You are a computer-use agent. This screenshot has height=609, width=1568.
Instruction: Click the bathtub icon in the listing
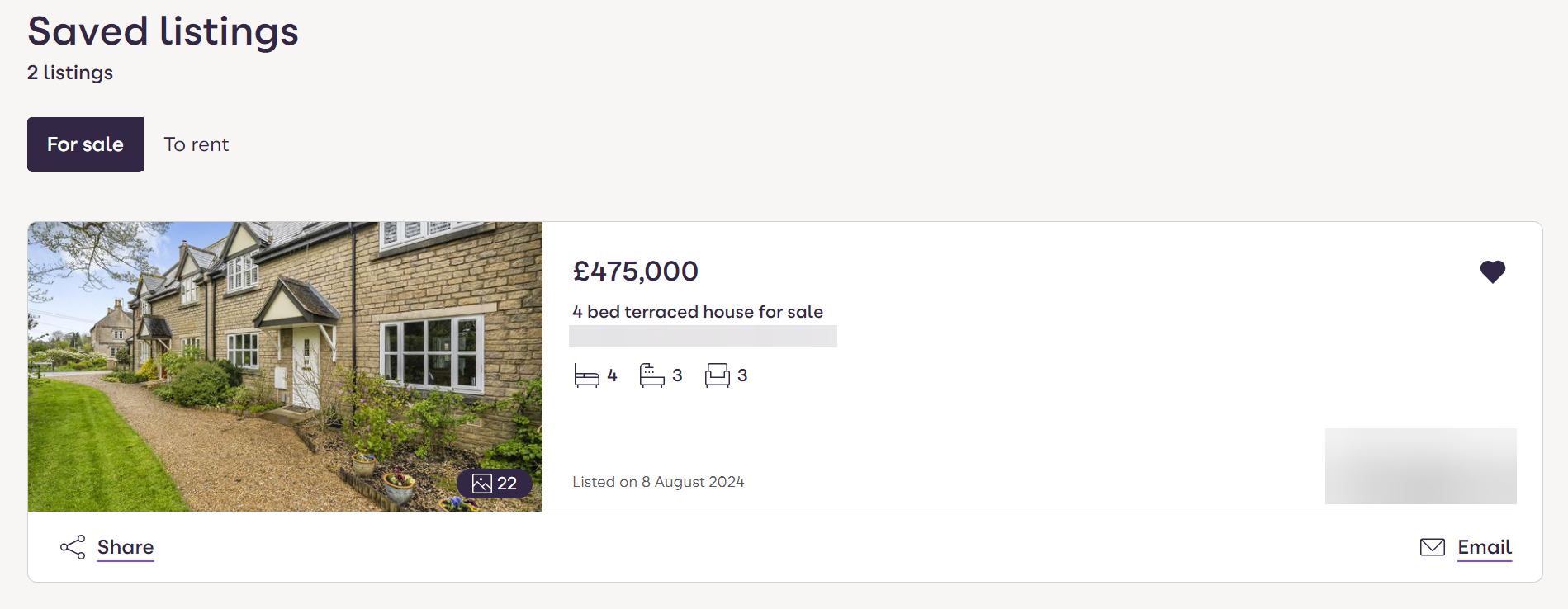[651, 375]
